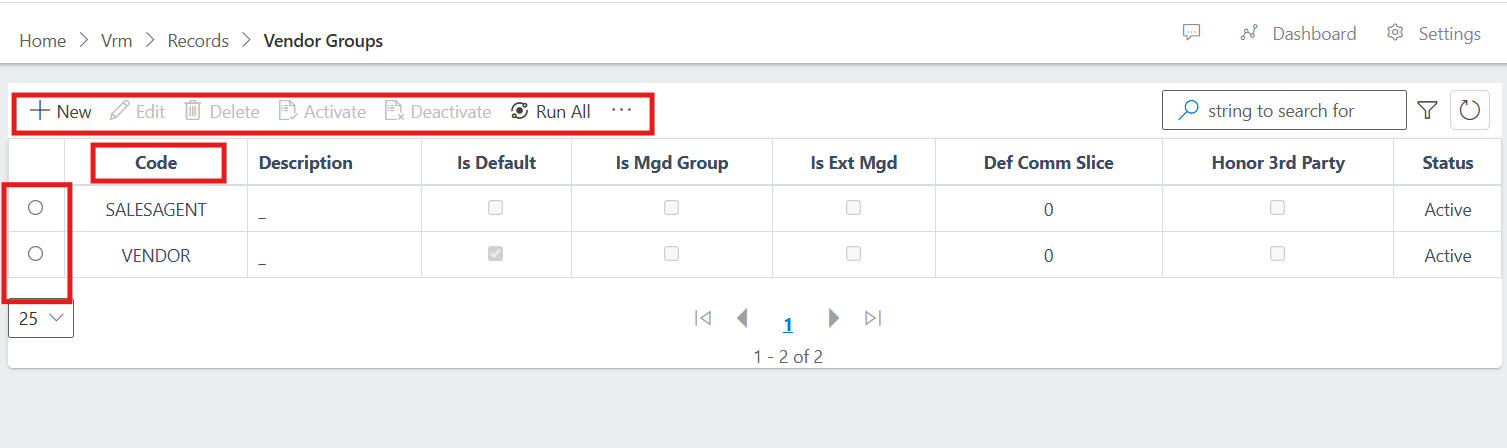Open the 25 page size dropdown

tap(41, 319)
